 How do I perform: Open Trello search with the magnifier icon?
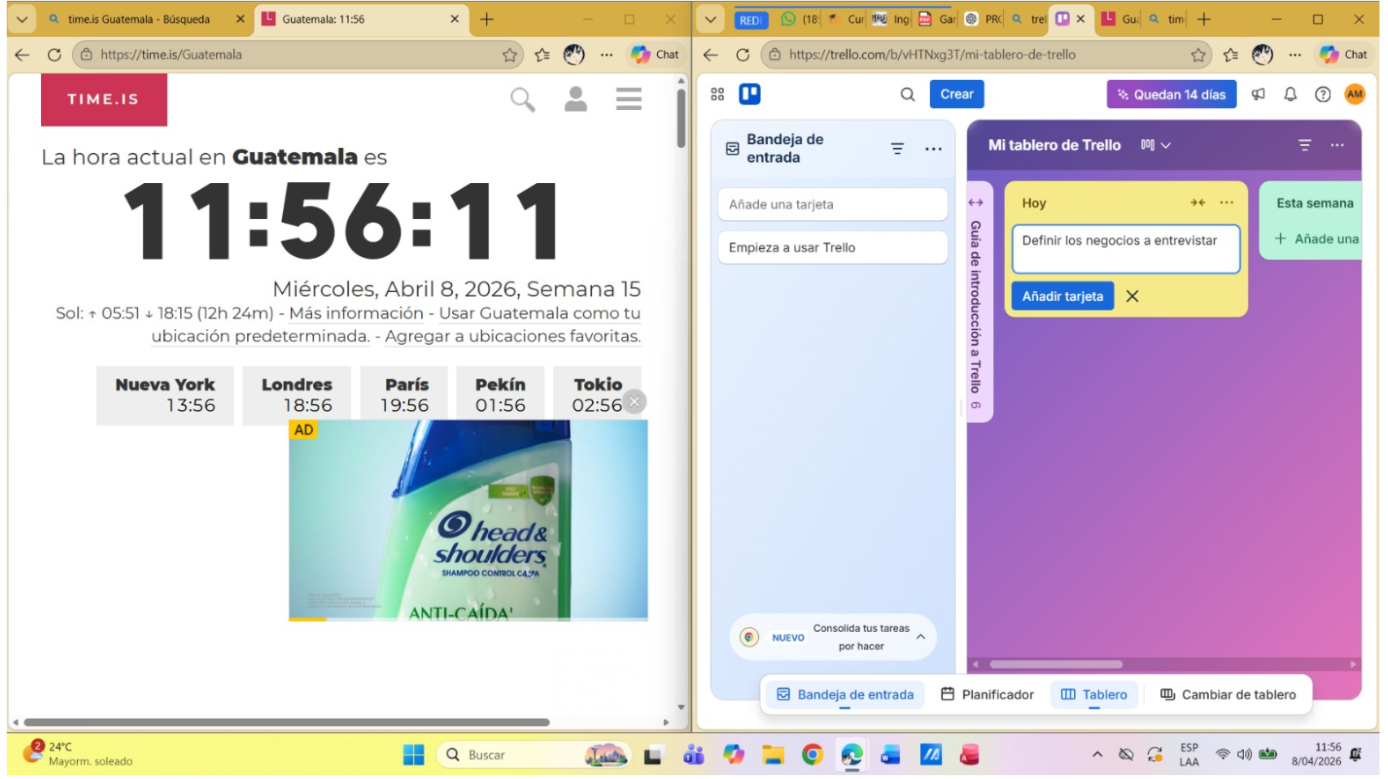(906, 93)
